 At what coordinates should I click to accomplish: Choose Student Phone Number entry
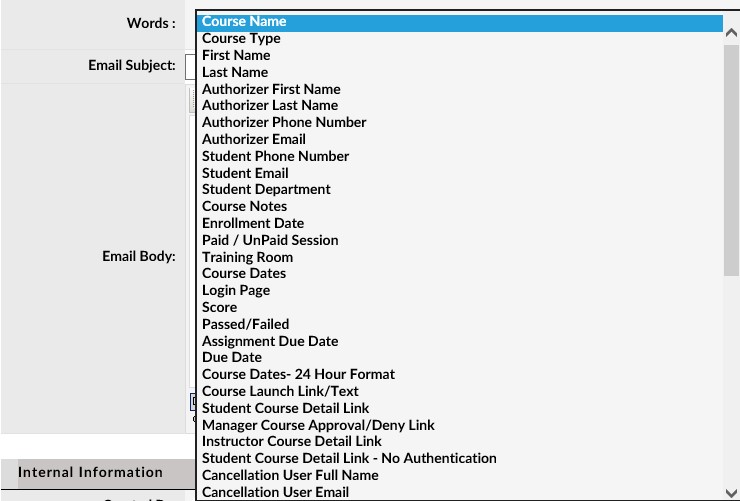tap(459, 157)
